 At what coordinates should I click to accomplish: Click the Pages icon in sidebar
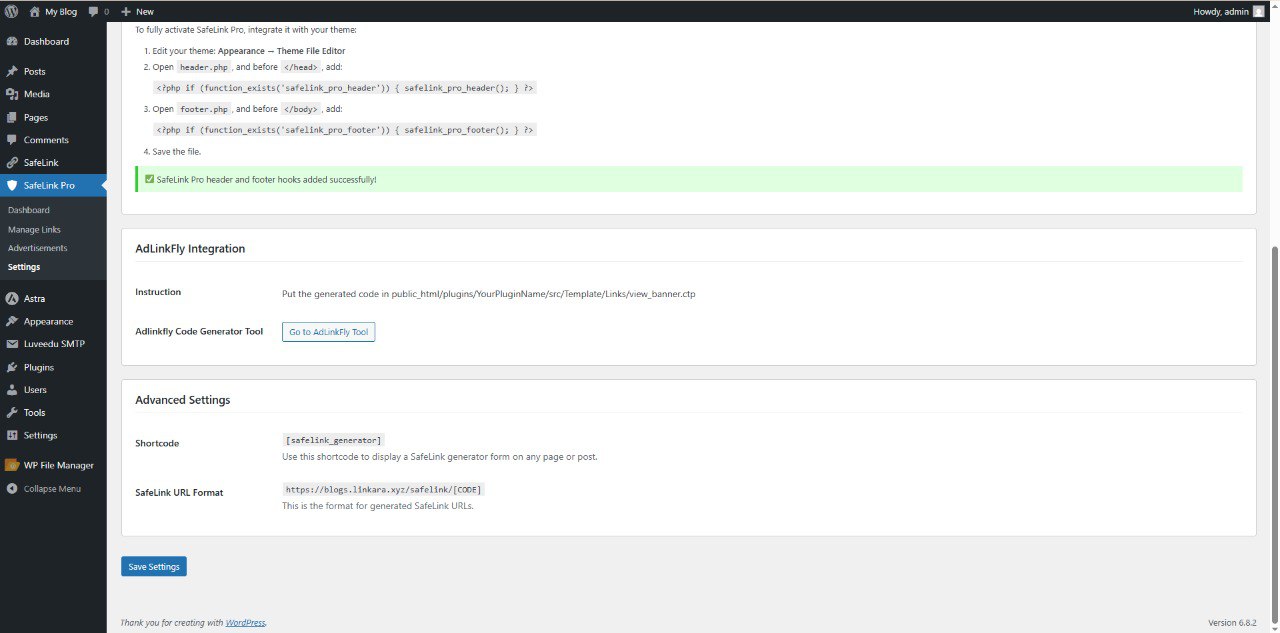tap(12, 117)
